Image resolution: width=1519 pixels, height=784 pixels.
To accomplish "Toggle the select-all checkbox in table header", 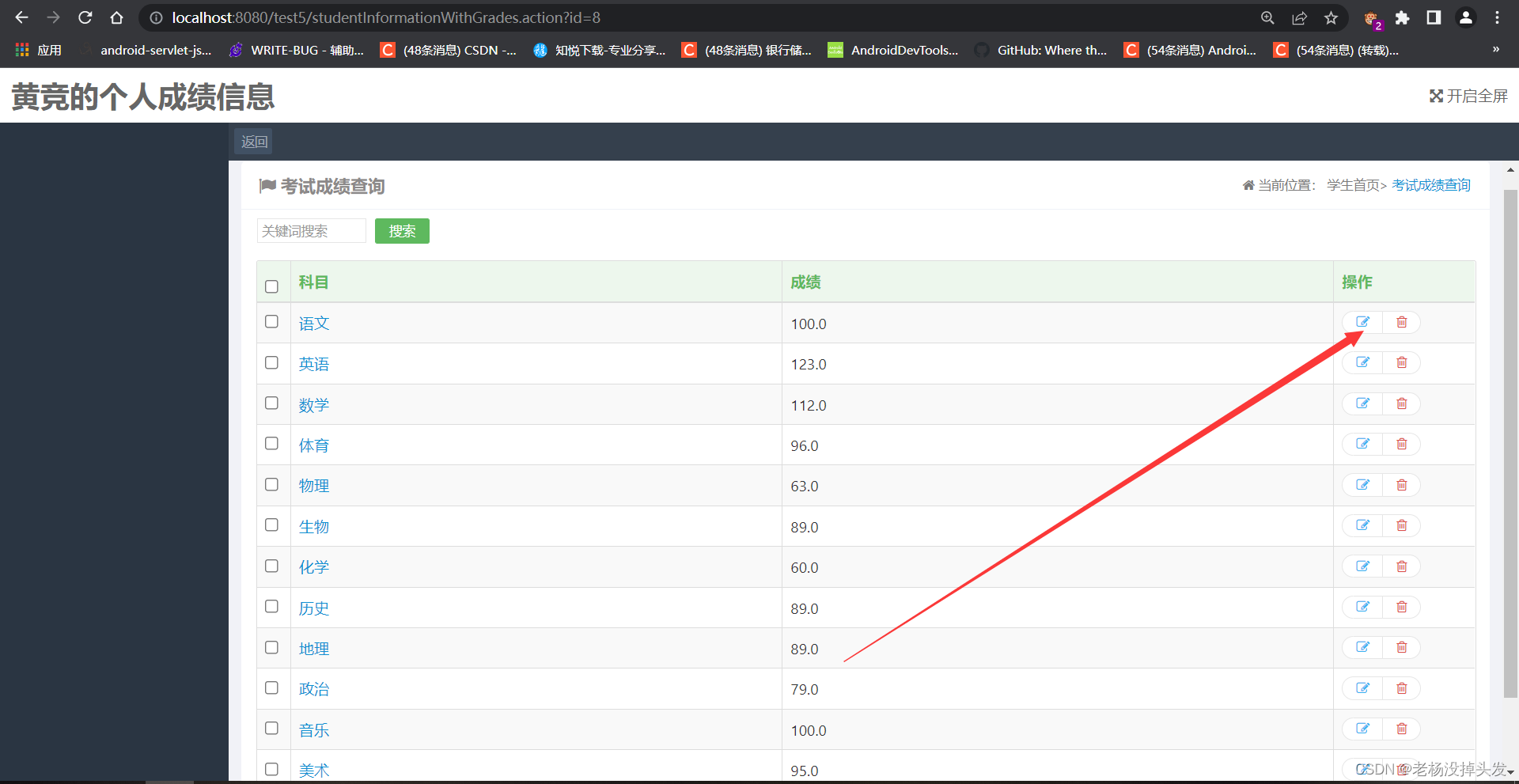I will pos(271,286).
